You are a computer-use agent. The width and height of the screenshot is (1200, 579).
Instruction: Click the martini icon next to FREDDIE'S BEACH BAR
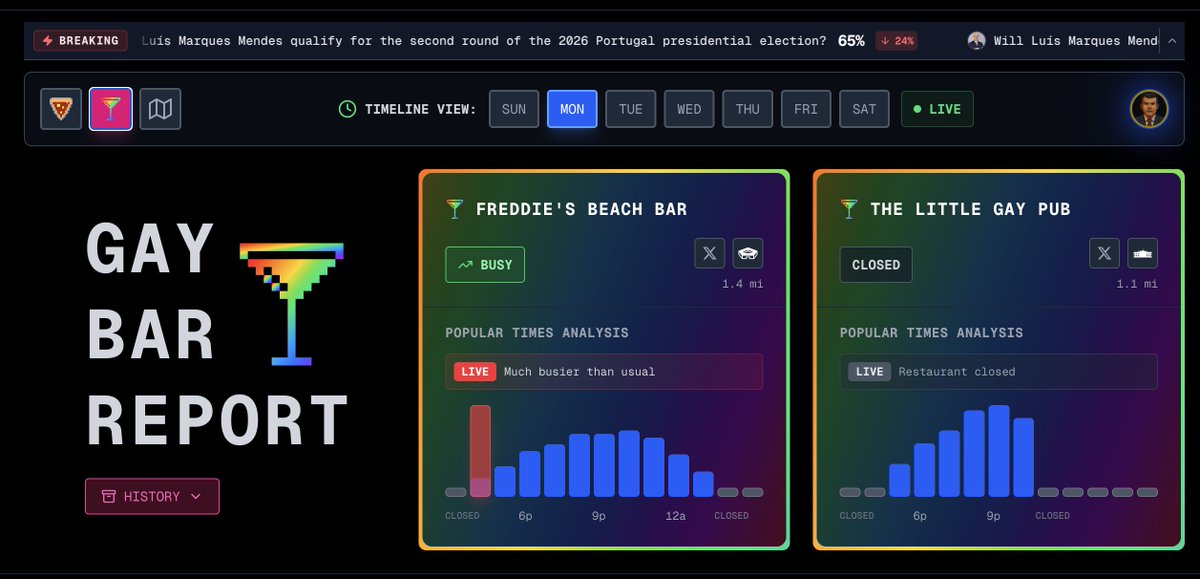point(453,209)
